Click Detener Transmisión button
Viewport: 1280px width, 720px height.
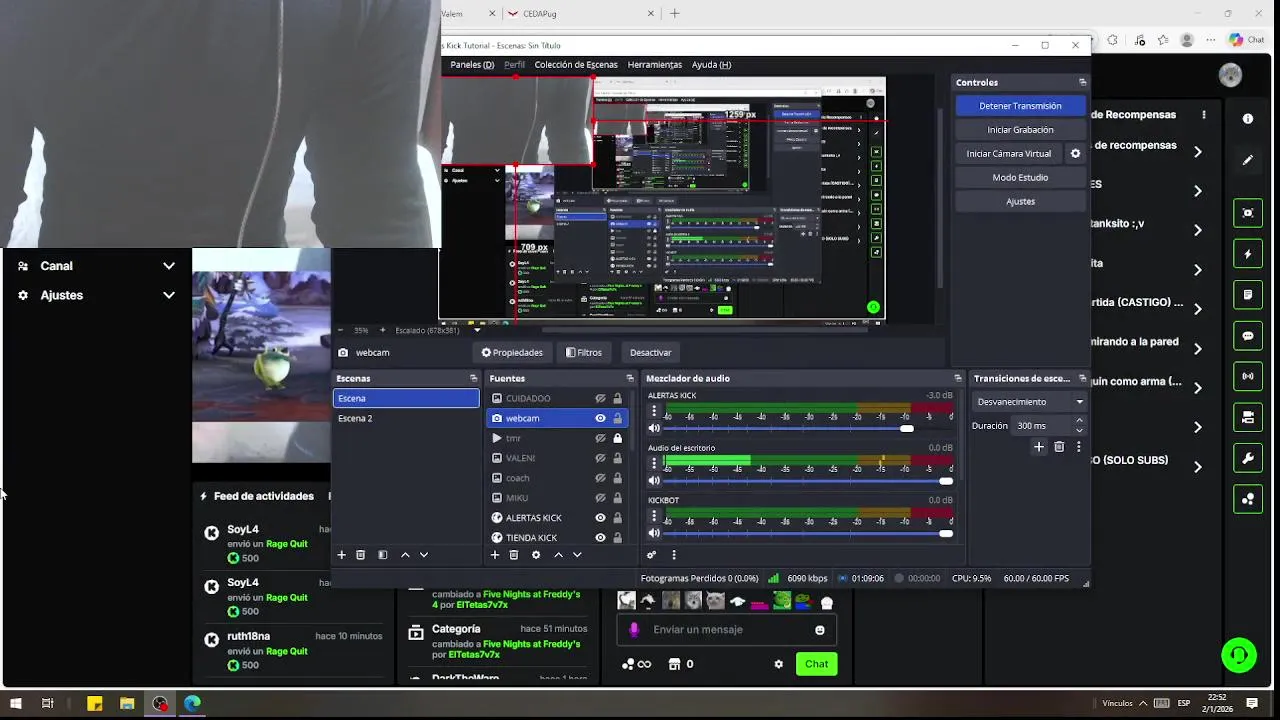(1020, 106)
